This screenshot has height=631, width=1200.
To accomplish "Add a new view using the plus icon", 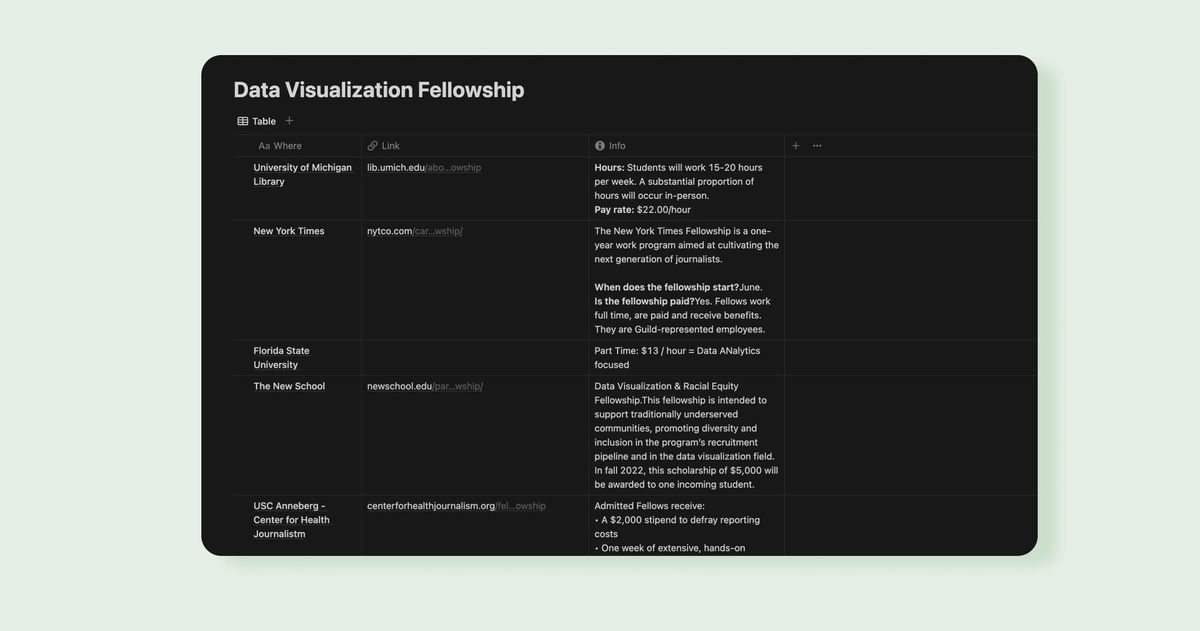I will pos(289,120).
